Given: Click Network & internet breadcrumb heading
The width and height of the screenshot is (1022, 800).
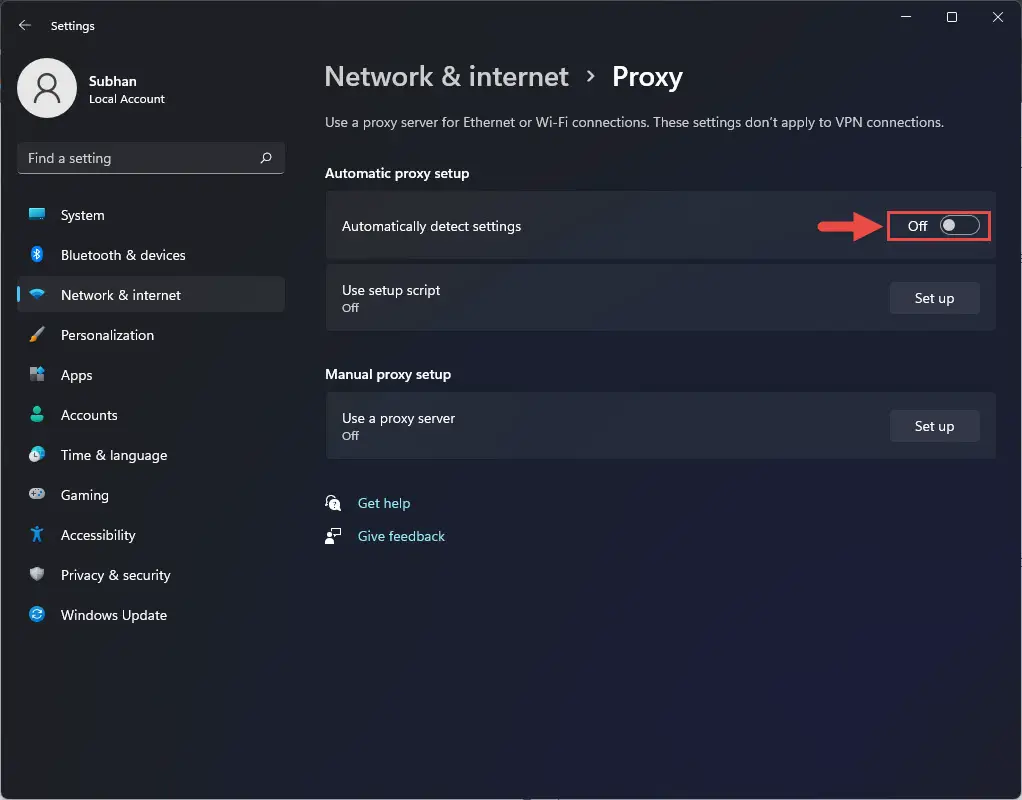Looking at the screenshot, I should (x=446, y=77).
